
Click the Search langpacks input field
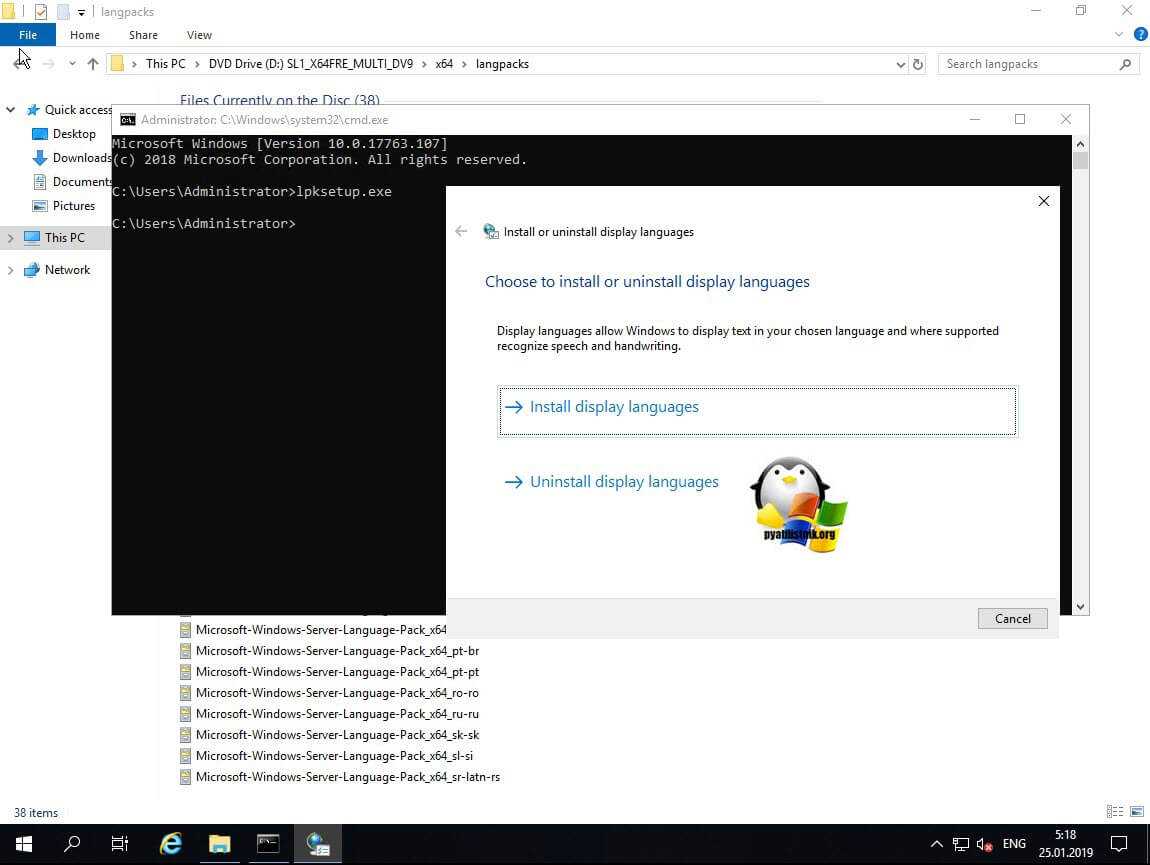coord(1030,64)
